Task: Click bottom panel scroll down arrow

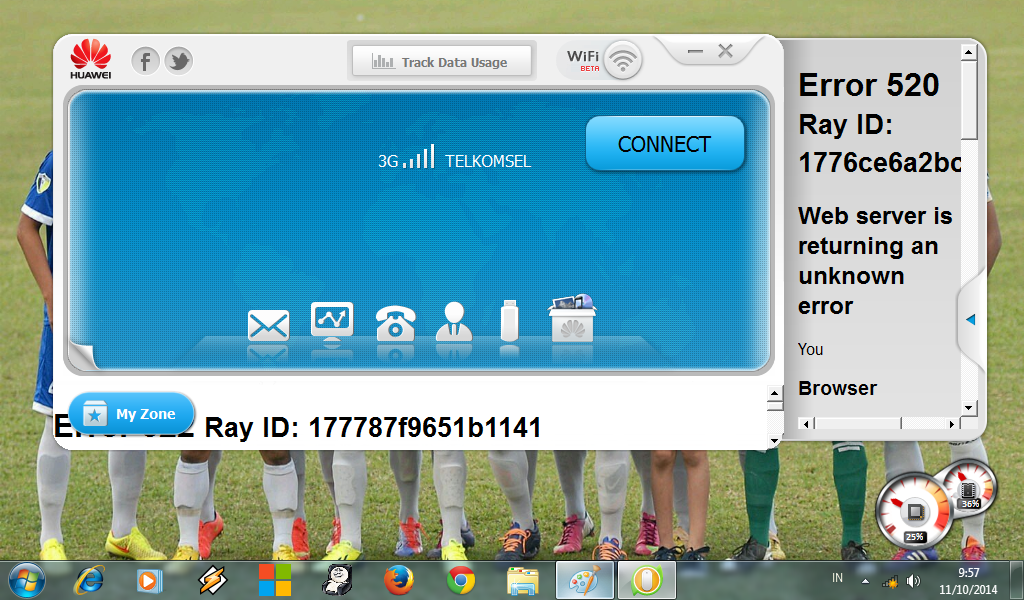Action: [x=775, y=441]
